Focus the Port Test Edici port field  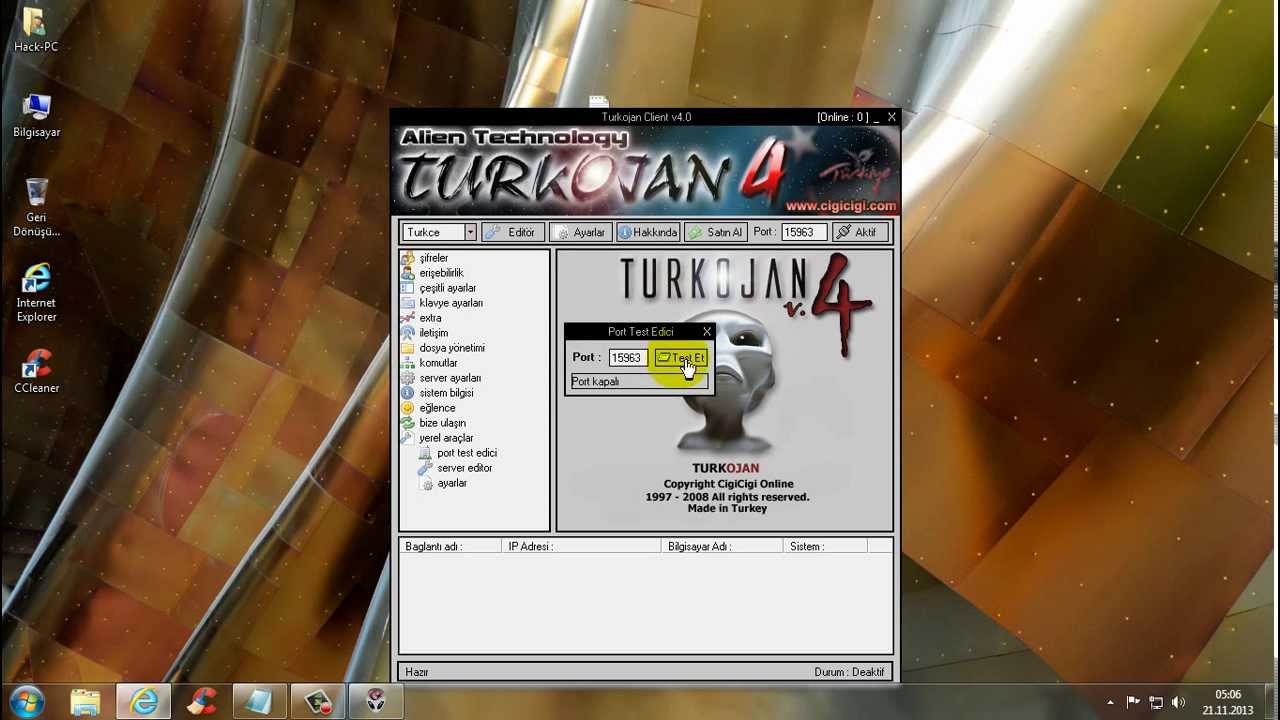pyautogui.click(x=628, y=358)
